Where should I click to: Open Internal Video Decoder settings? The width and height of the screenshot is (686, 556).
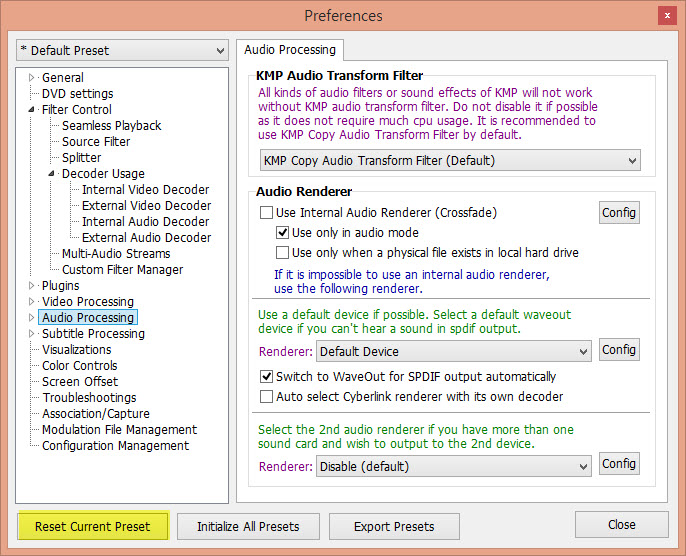[x=145, y=189]
